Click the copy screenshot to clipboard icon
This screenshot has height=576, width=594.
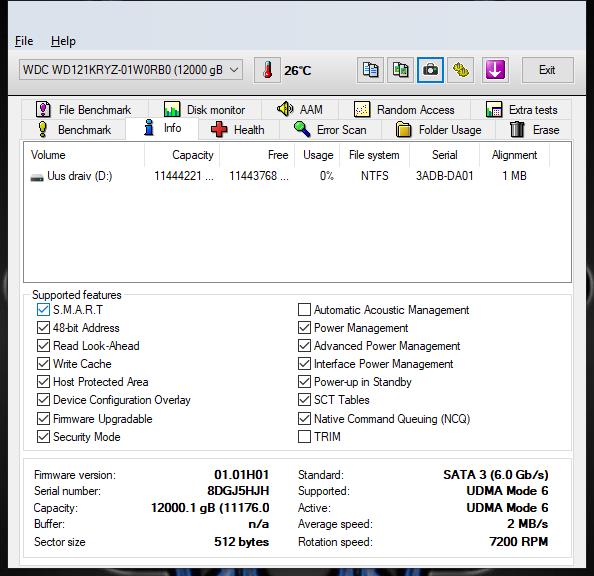pyautogui.click(x=400, y=70)
